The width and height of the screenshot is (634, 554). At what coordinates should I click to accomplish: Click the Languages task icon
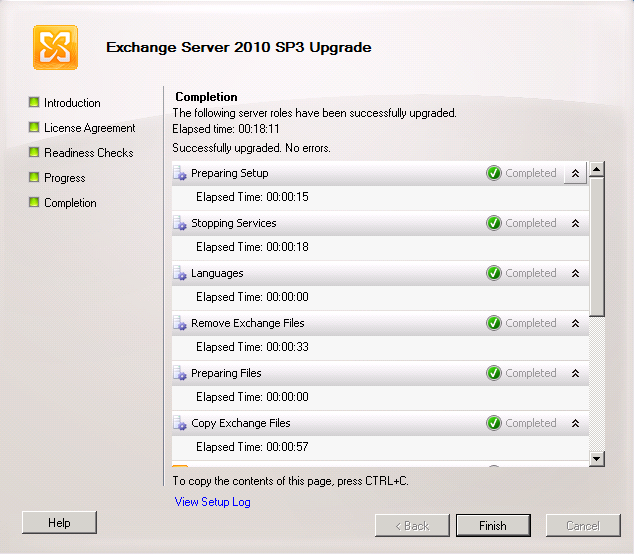point(180,273)
